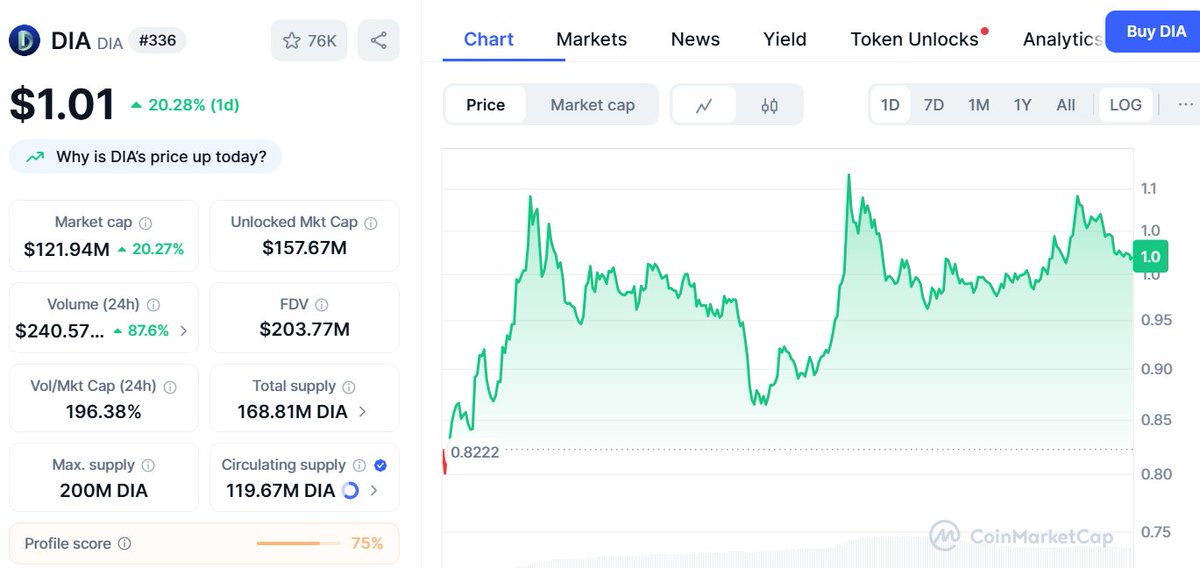Viewport: 1200px width, 568px height.
Task: Show Profile score info icon
Action: tap(124, 544)
